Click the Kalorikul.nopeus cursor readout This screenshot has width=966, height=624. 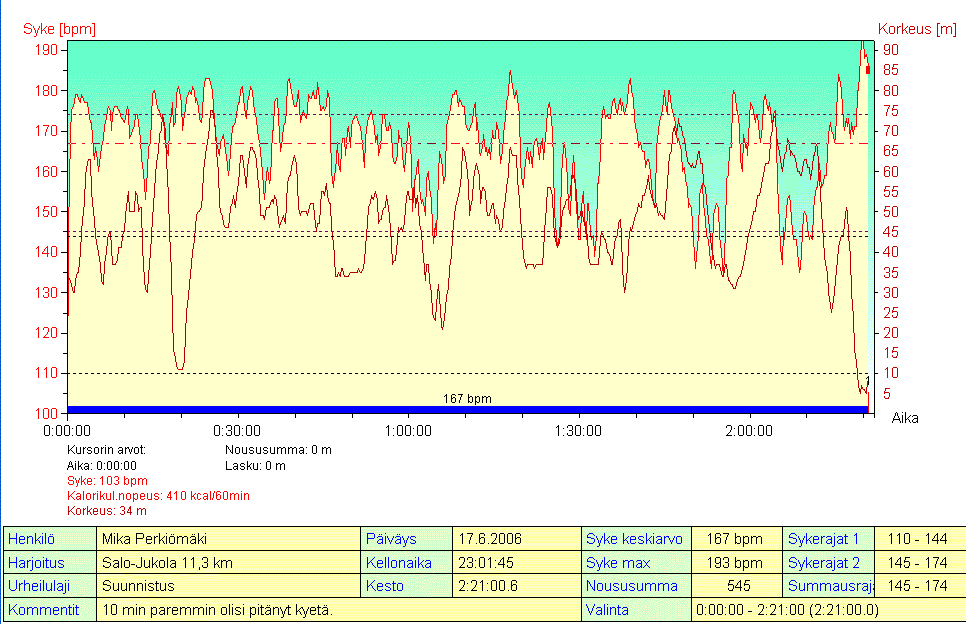click(158, 496)
